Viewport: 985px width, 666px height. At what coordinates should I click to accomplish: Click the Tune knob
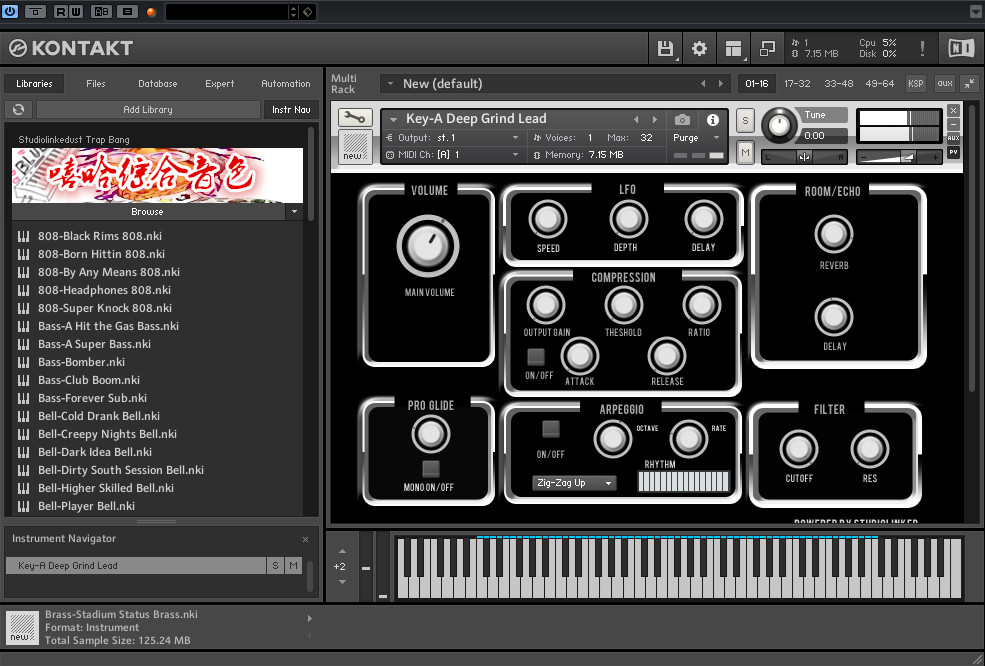779,124
